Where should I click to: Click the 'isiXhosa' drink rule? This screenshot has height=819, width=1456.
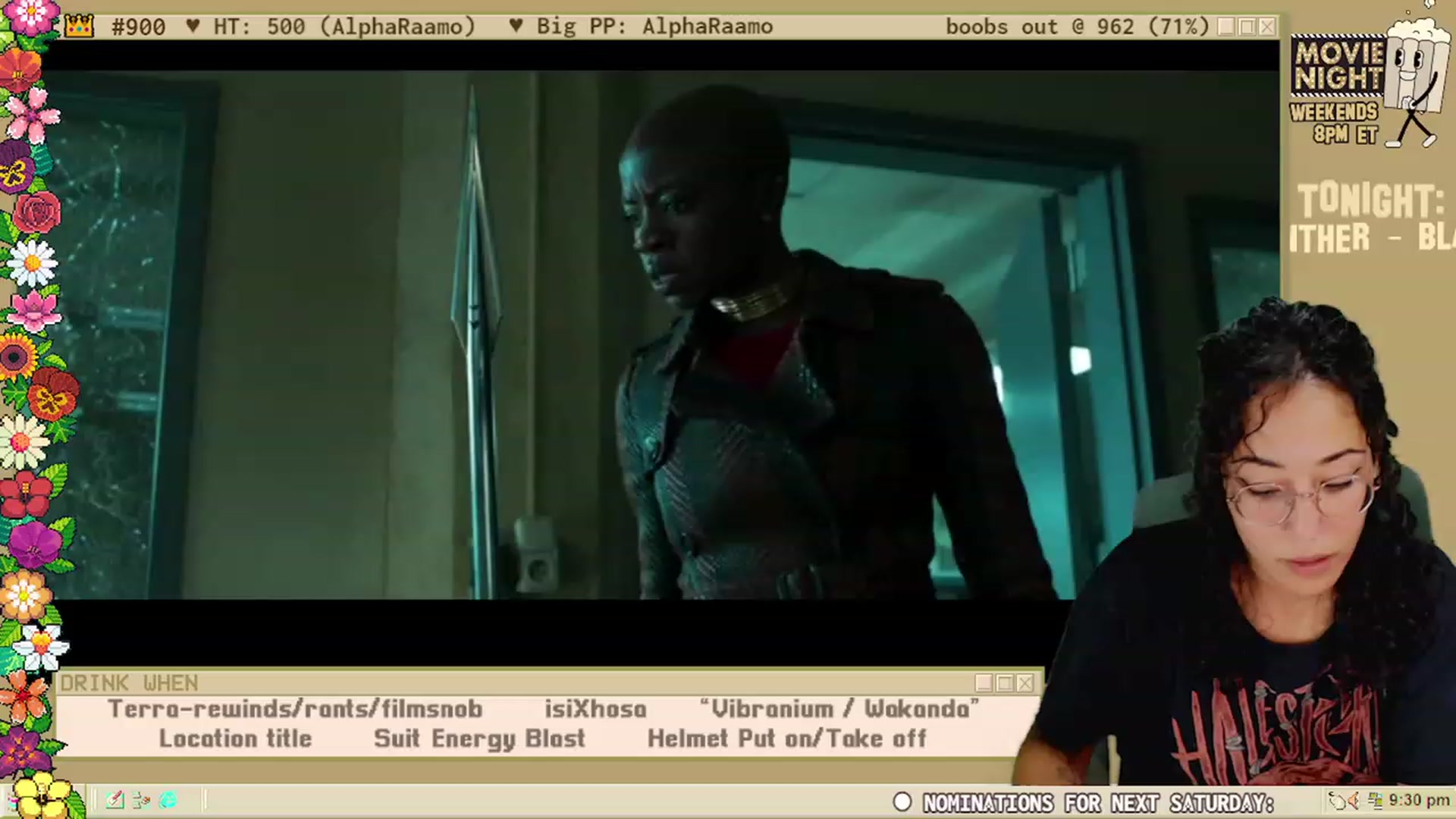tap(595, 708)
